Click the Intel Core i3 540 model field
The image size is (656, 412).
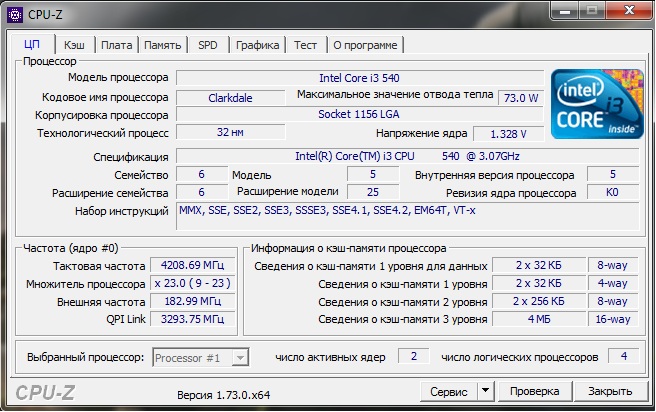click(x=360, y=78)
